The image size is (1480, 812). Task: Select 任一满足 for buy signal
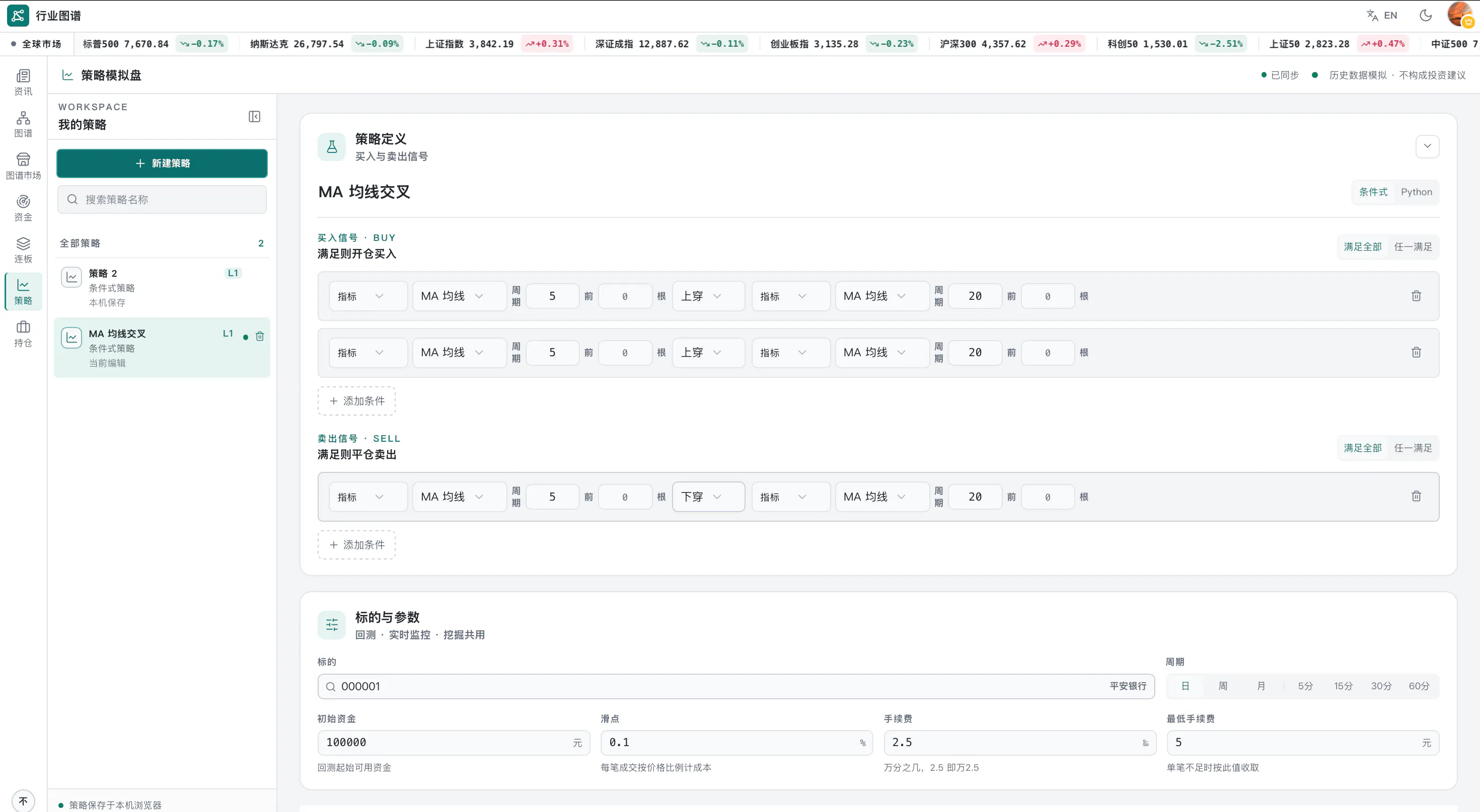click(1413, 247)
